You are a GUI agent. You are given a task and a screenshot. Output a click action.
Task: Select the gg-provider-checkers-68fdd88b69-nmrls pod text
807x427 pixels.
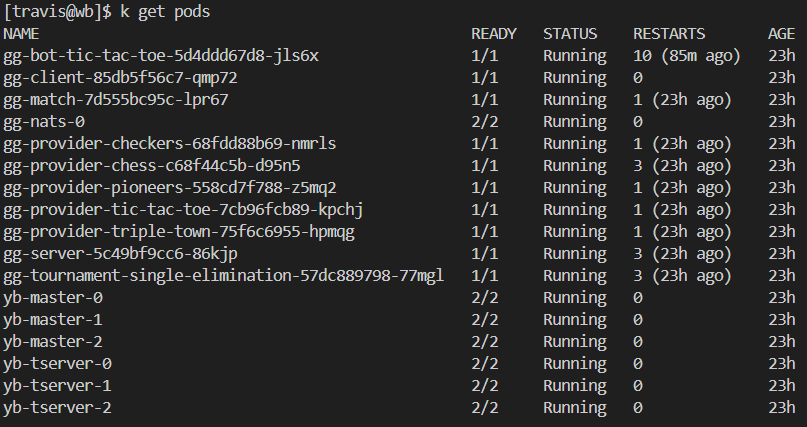click(x=170, y=143)
